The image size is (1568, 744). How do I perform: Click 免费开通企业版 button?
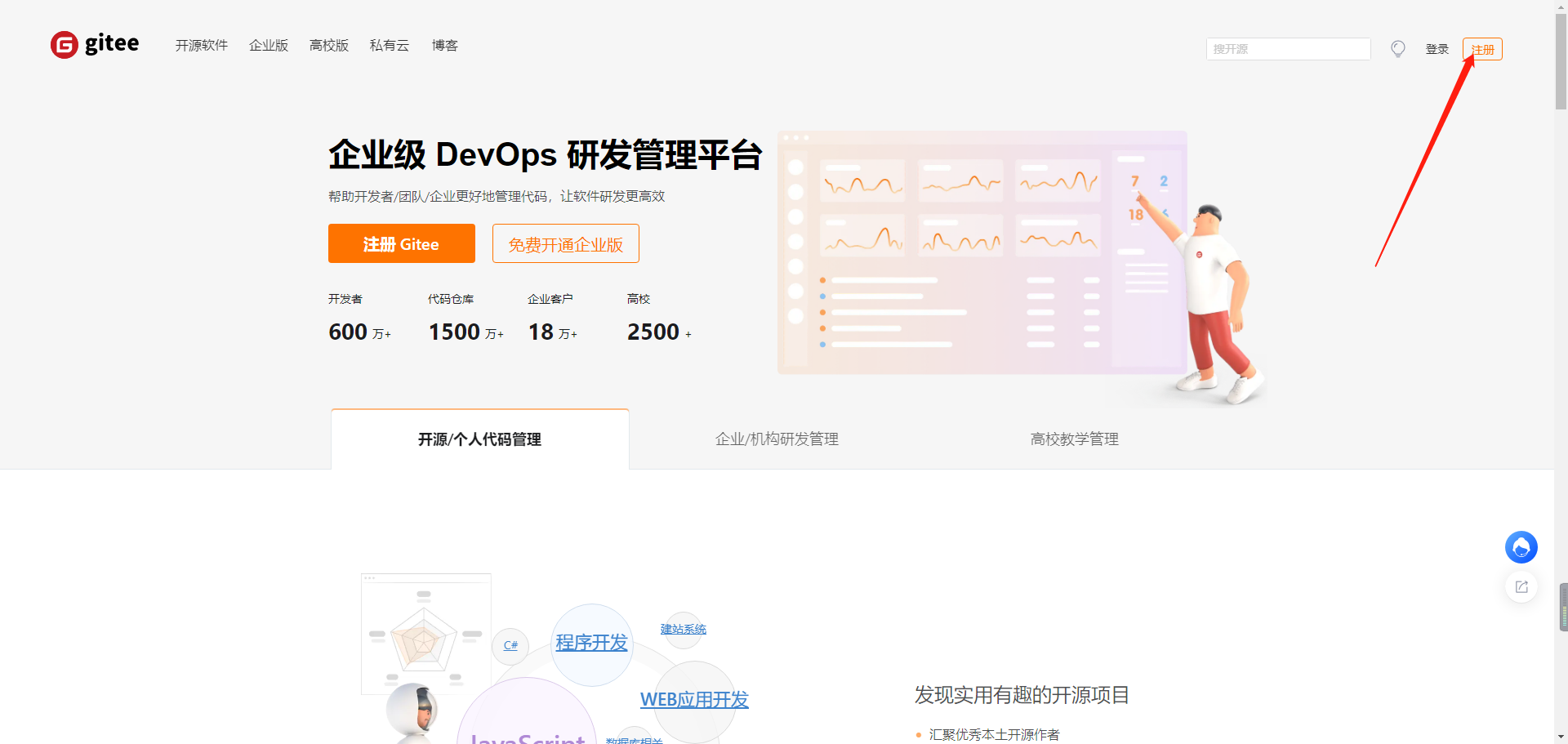tap(566, 243)
